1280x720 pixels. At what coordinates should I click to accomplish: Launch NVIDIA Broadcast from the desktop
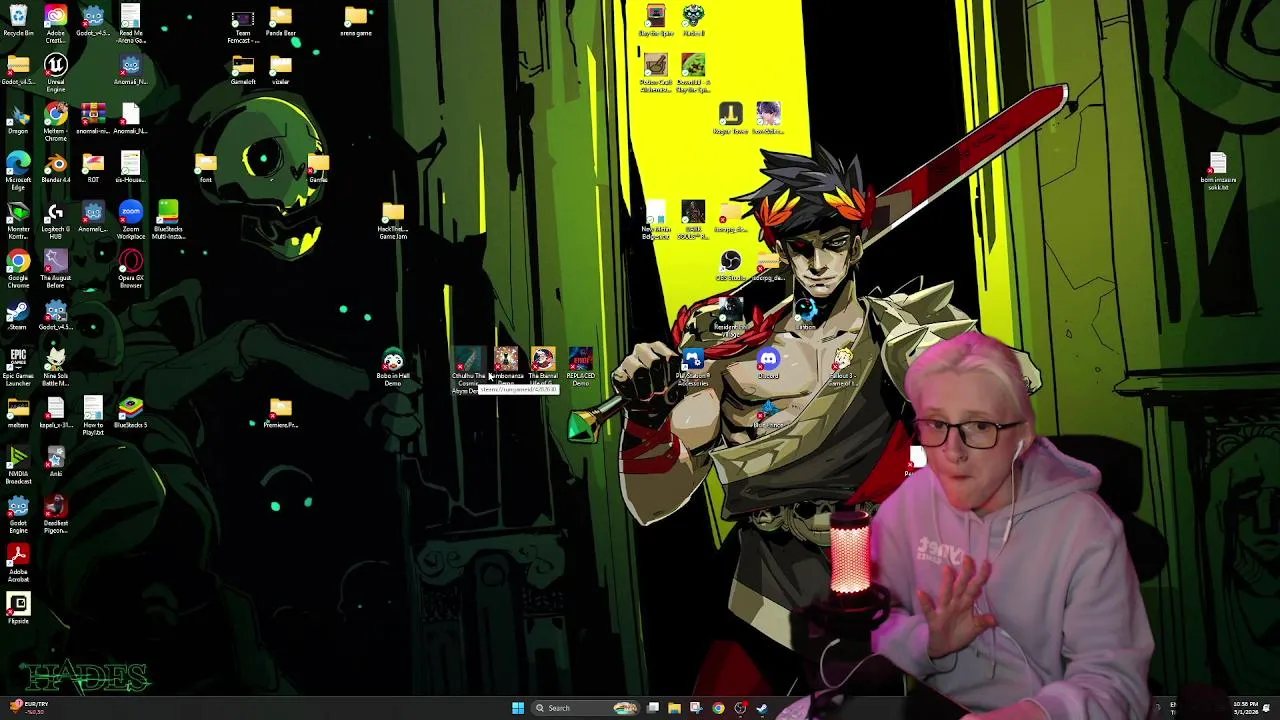pos(18,465)
